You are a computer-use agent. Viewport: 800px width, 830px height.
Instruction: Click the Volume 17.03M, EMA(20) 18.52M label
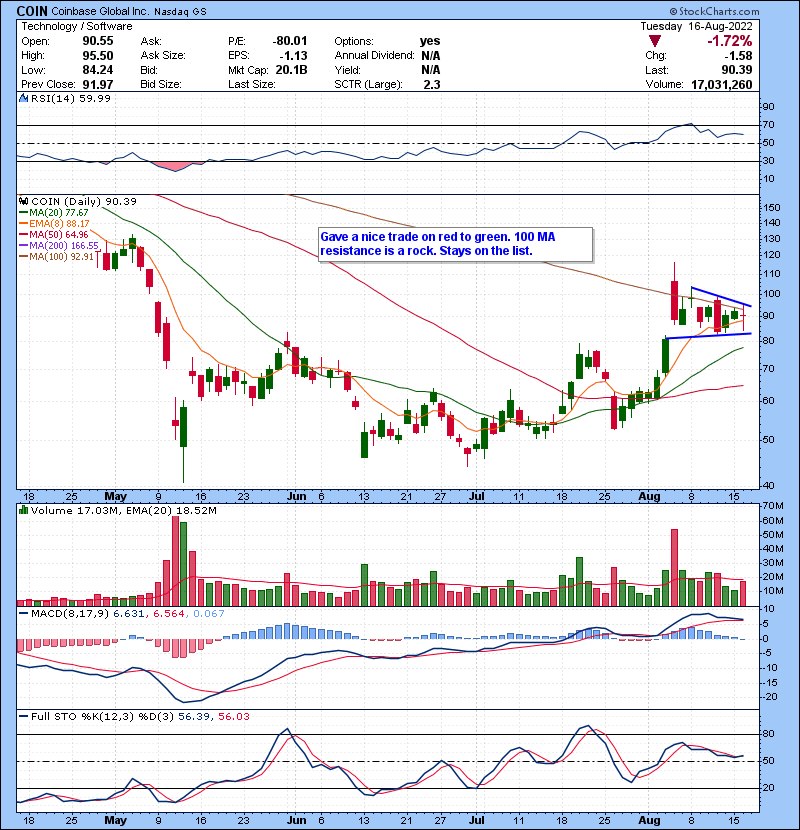coord(123,511)
